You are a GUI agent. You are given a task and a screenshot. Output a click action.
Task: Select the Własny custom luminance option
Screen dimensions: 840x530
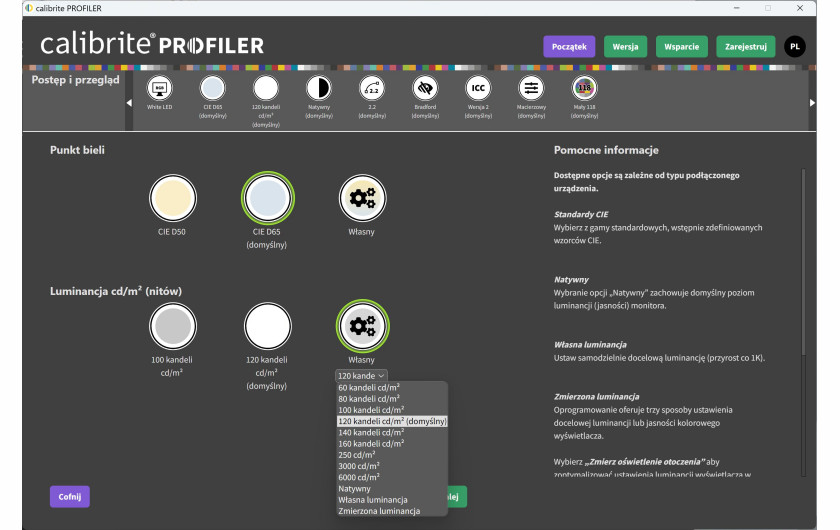(362, 326)
